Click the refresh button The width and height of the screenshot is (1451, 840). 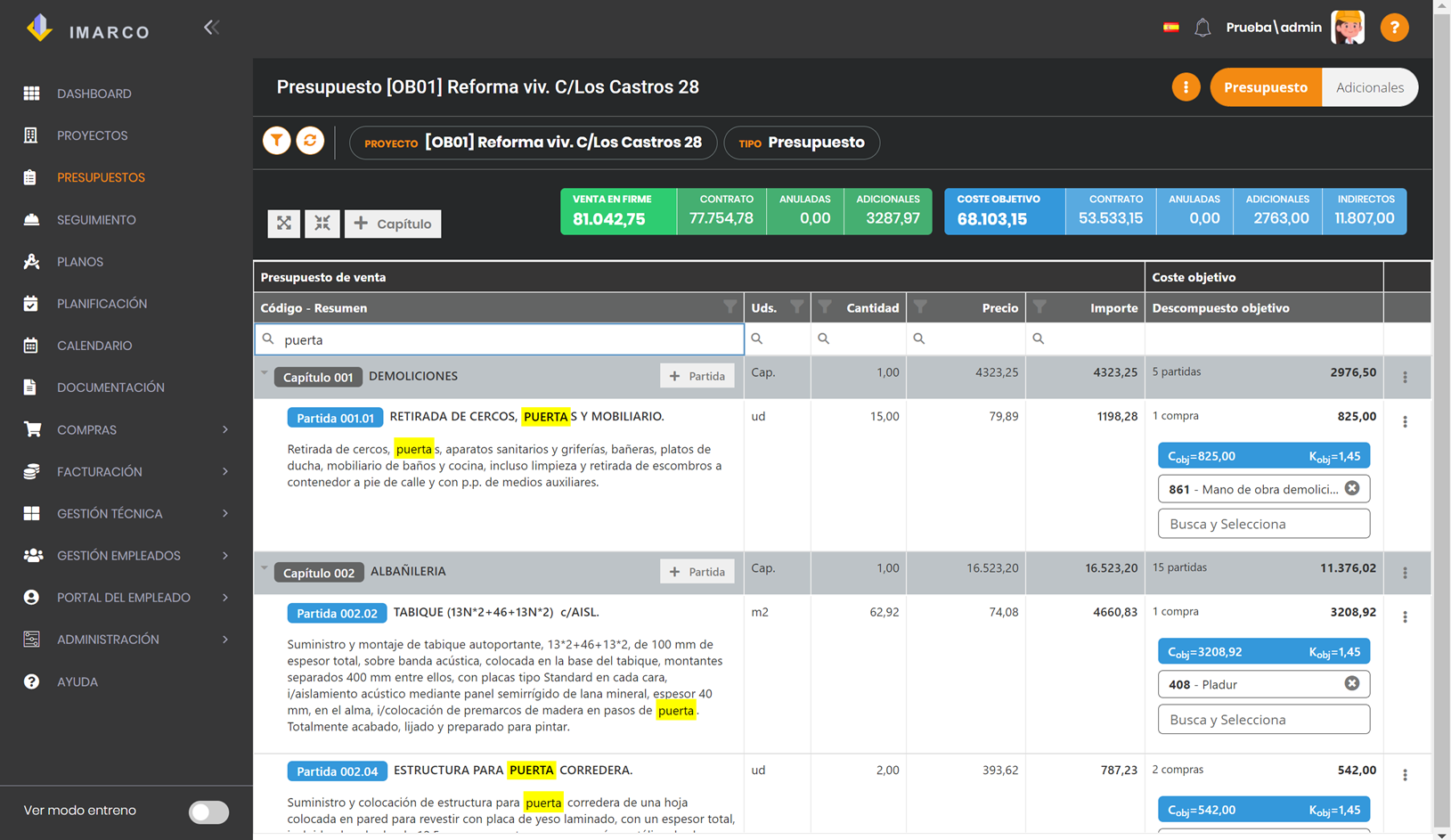pos(310,141)
